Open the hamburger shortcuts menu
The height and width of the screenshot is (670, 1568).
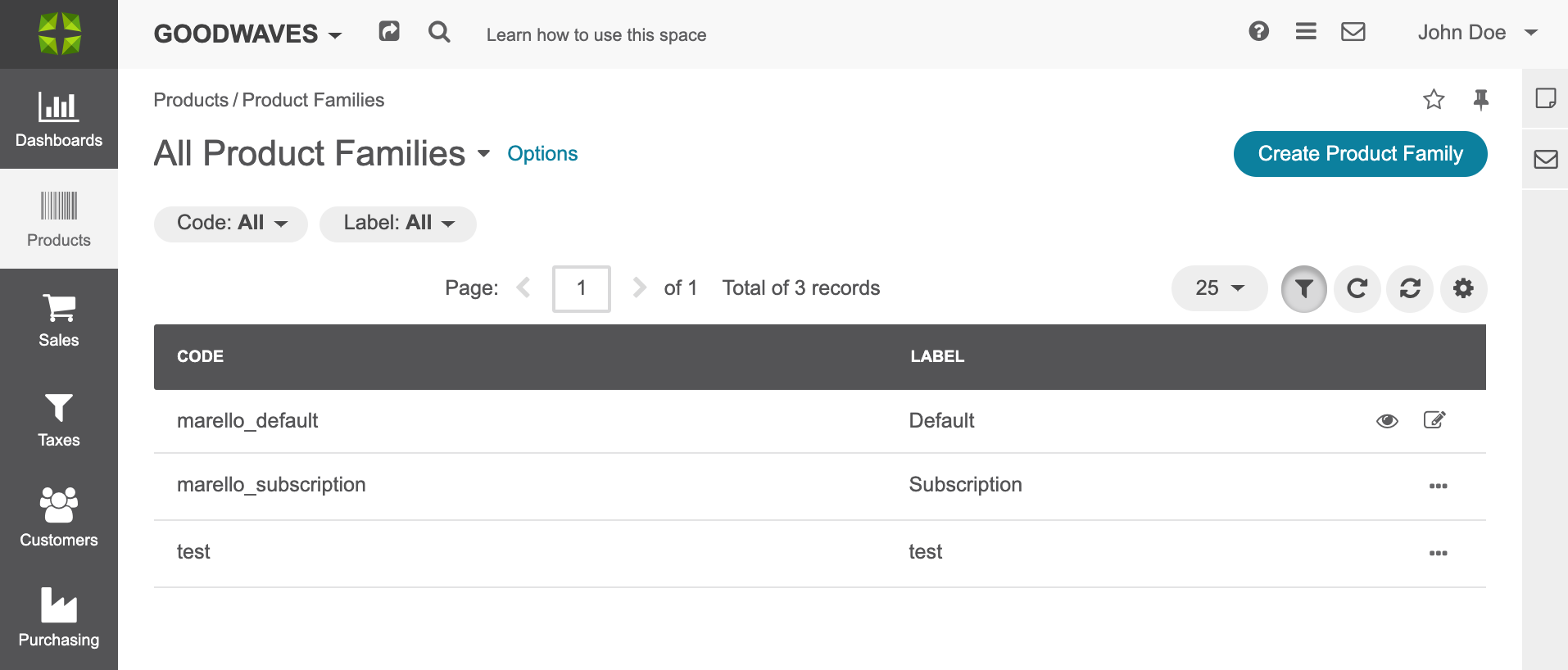click(x=1306, y=31)
